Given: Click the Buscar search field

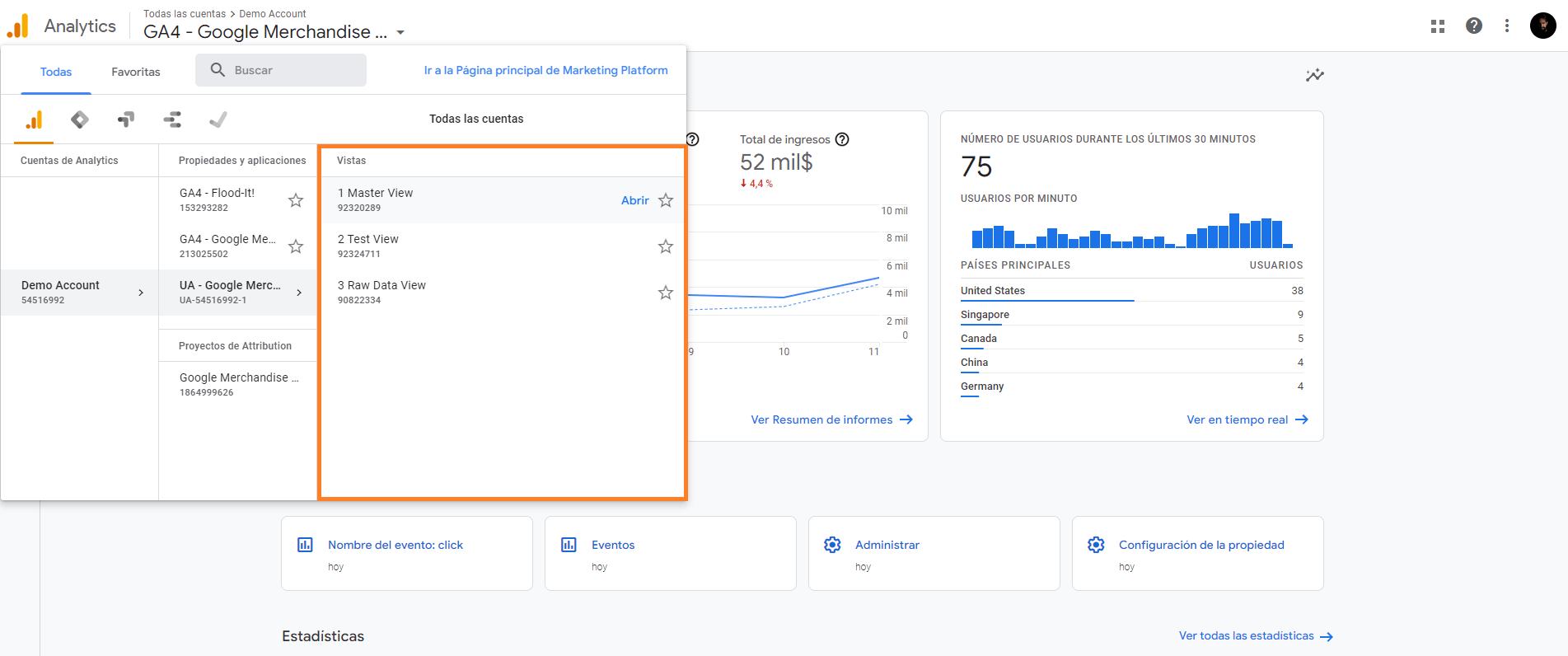Looking at the screenshot, I should [281, 70].
